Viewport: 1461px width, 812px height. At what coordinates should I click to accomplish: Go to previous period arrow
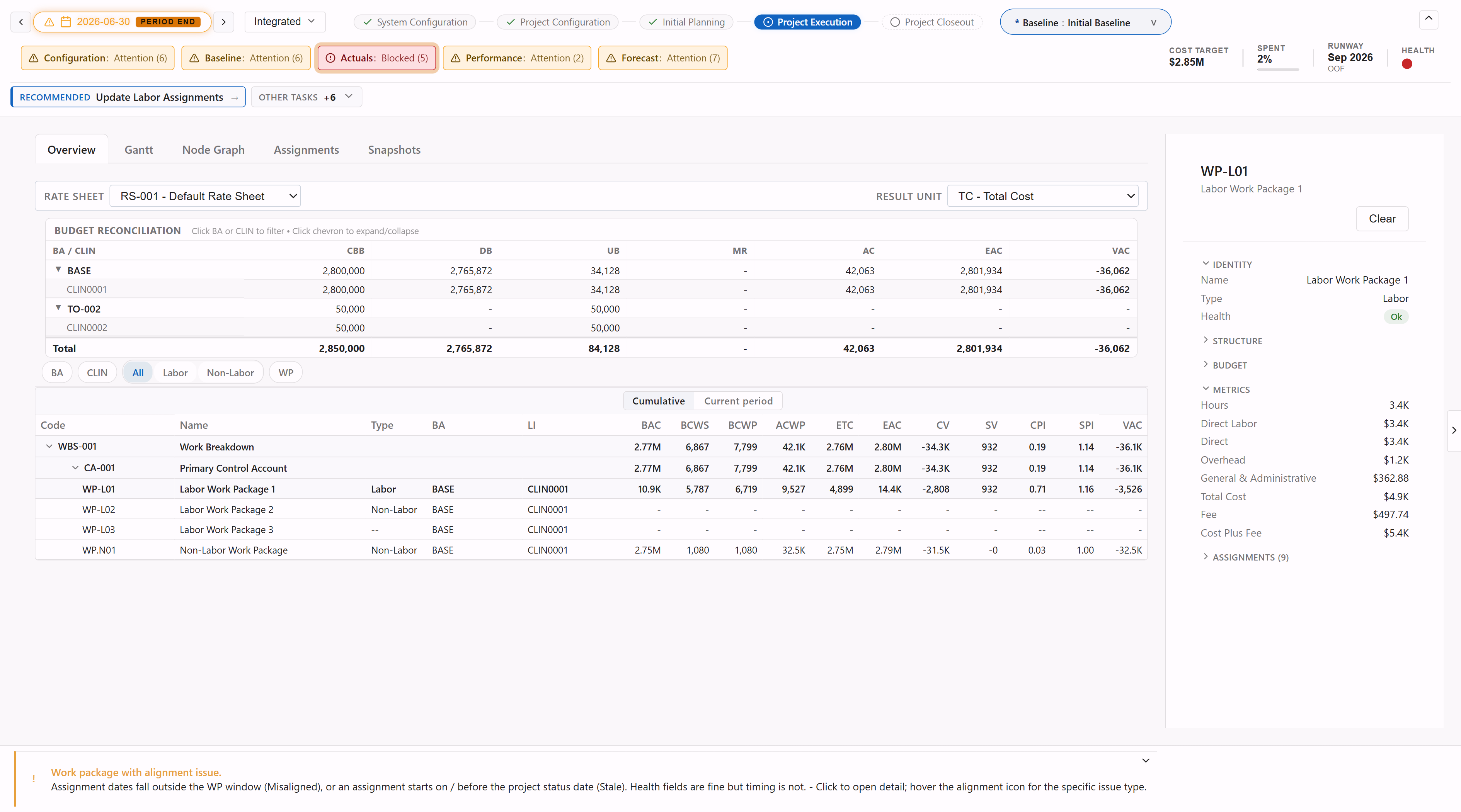[x=21, y=22]
